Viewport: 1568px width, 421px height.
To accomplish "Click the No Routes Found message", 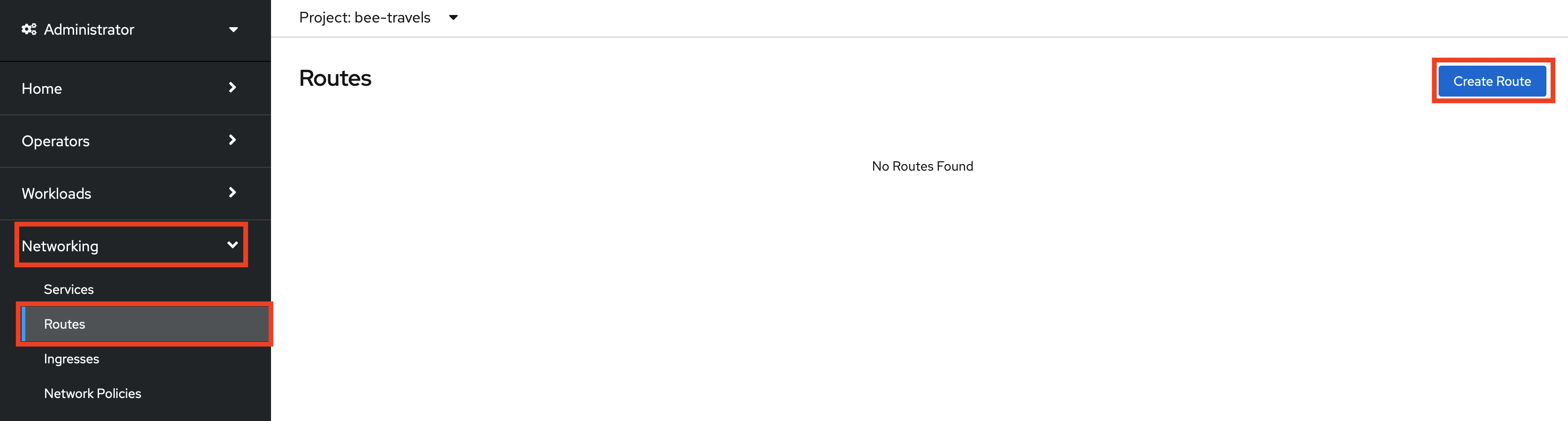I will 922,166.
